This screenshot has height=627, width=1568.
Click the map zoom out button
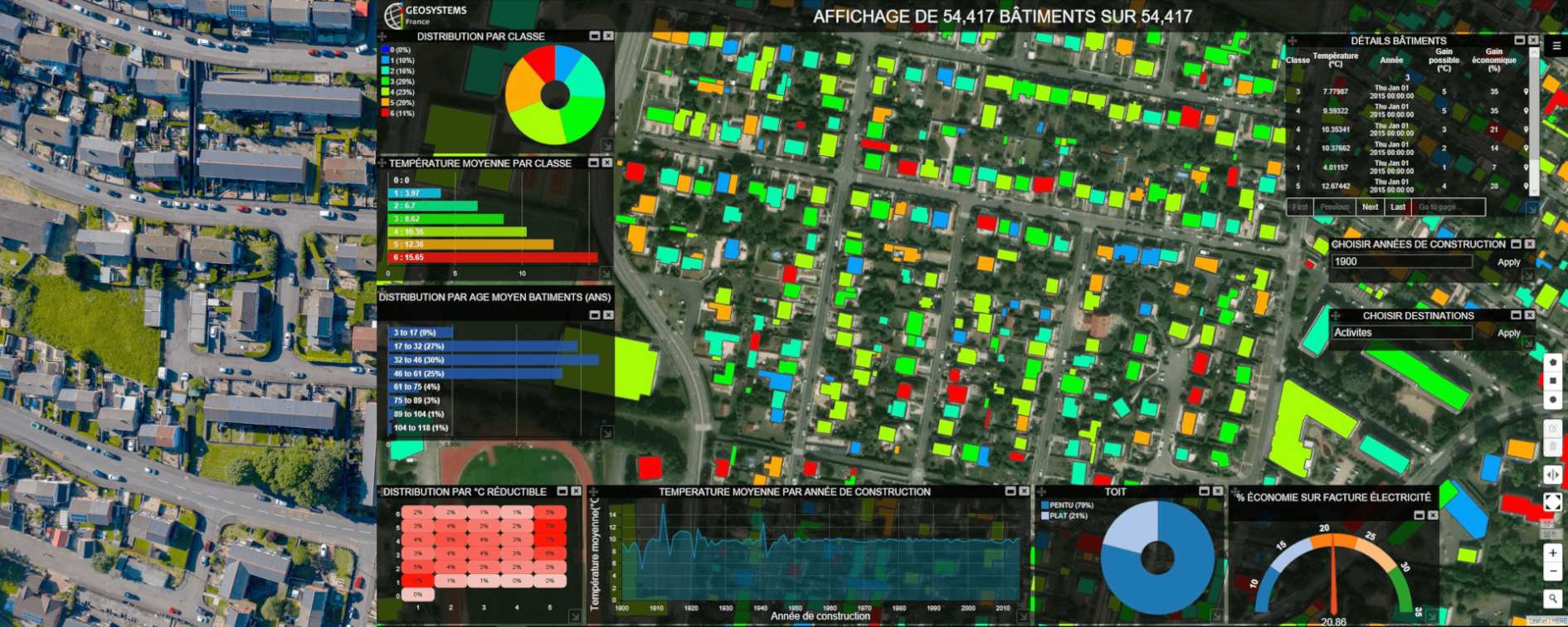(1552, 571)
